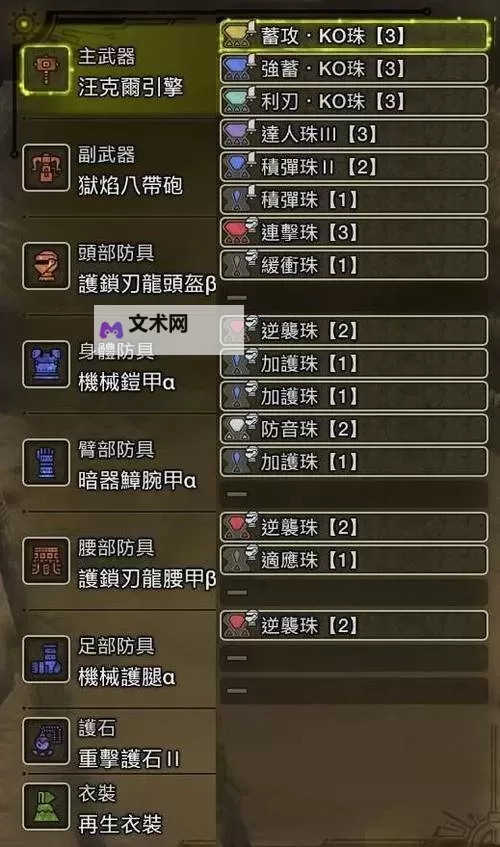Select the 緩衝珠【1】 decoration slot
Image resolution: width=500 pixels, height=847 pixels.
coord(354,265)
